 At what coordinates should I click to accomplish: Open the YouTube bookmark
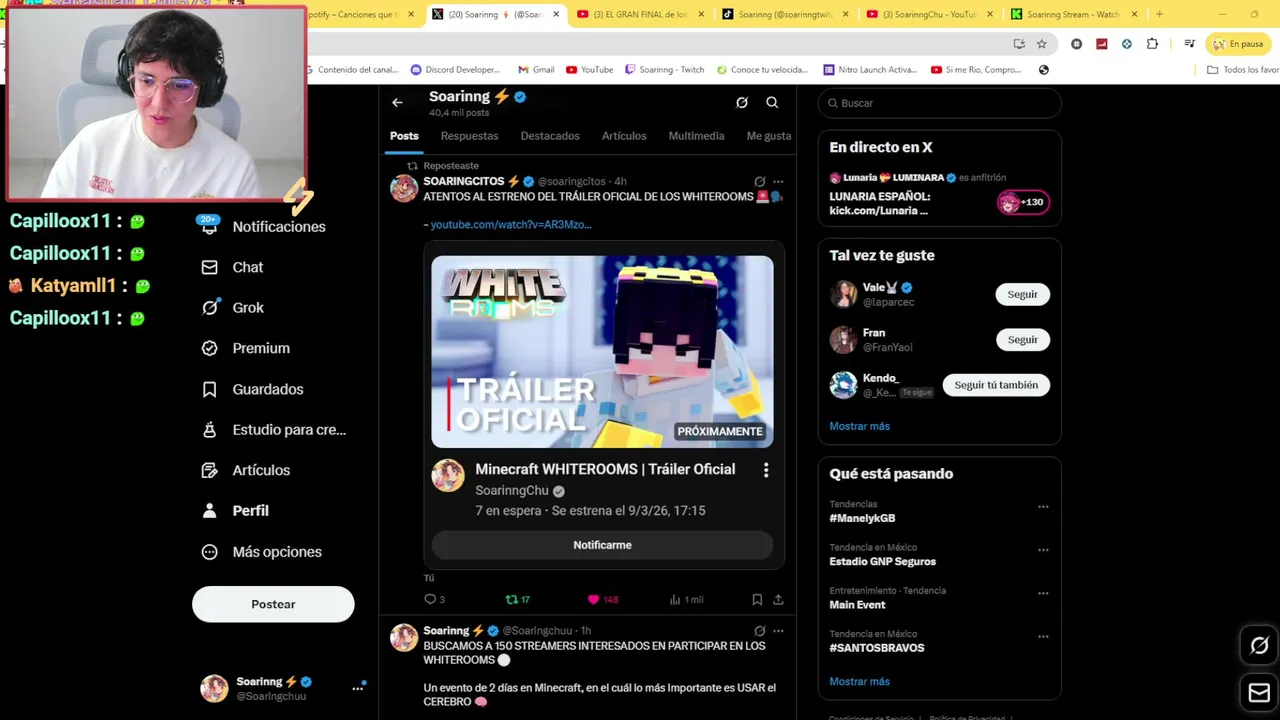point(589,70)
